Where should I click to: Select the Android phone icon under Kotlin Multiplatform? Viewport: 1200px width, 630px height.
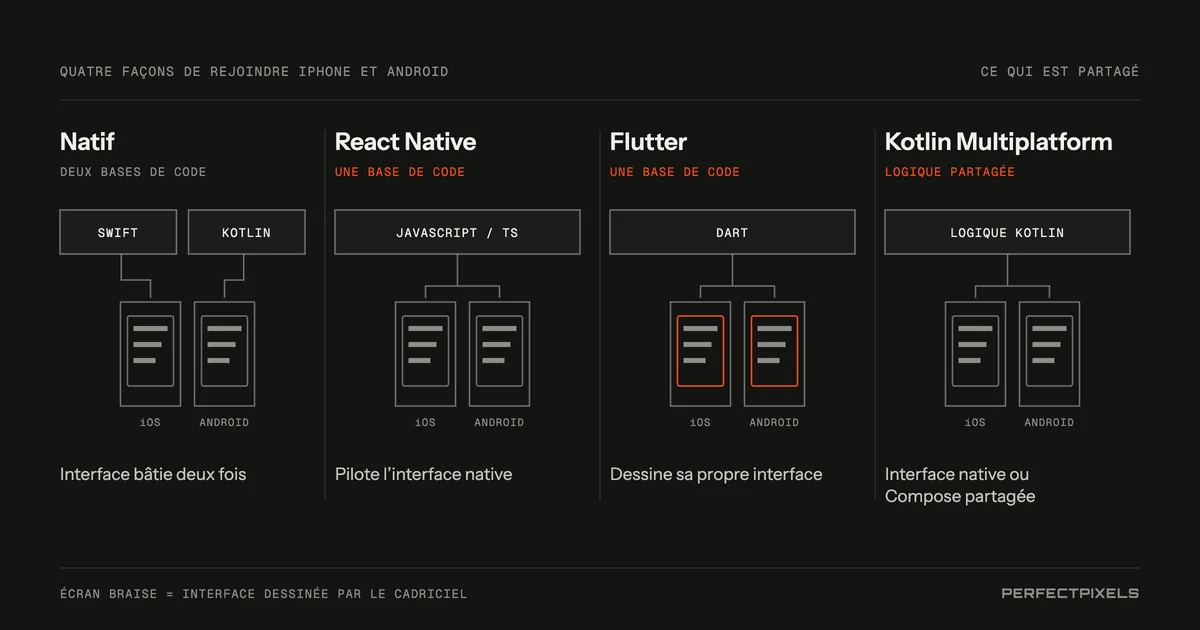tap(1049, 354)
